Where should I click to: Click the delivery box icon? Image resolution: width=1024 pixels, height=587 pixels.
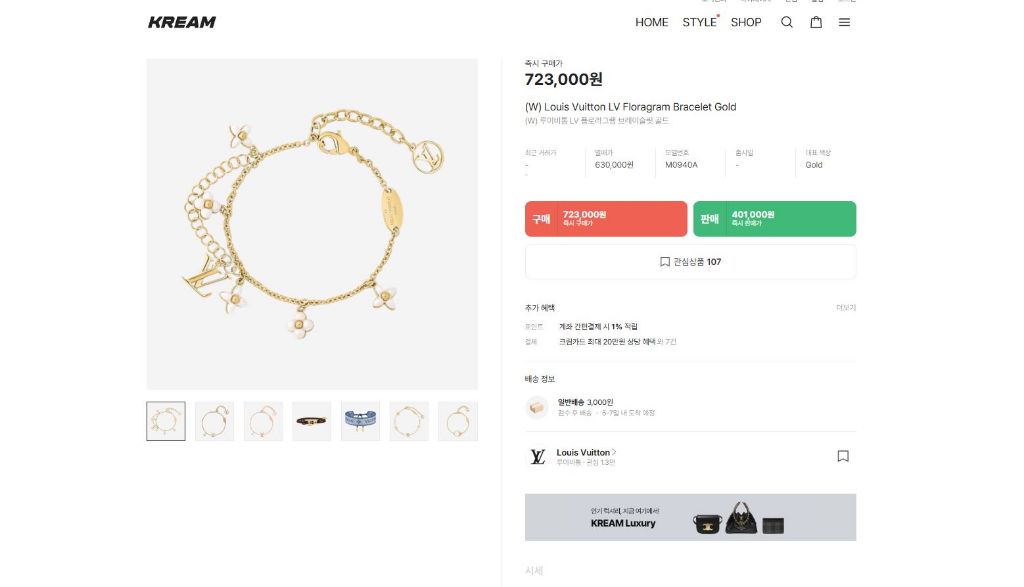coord(537,407)
